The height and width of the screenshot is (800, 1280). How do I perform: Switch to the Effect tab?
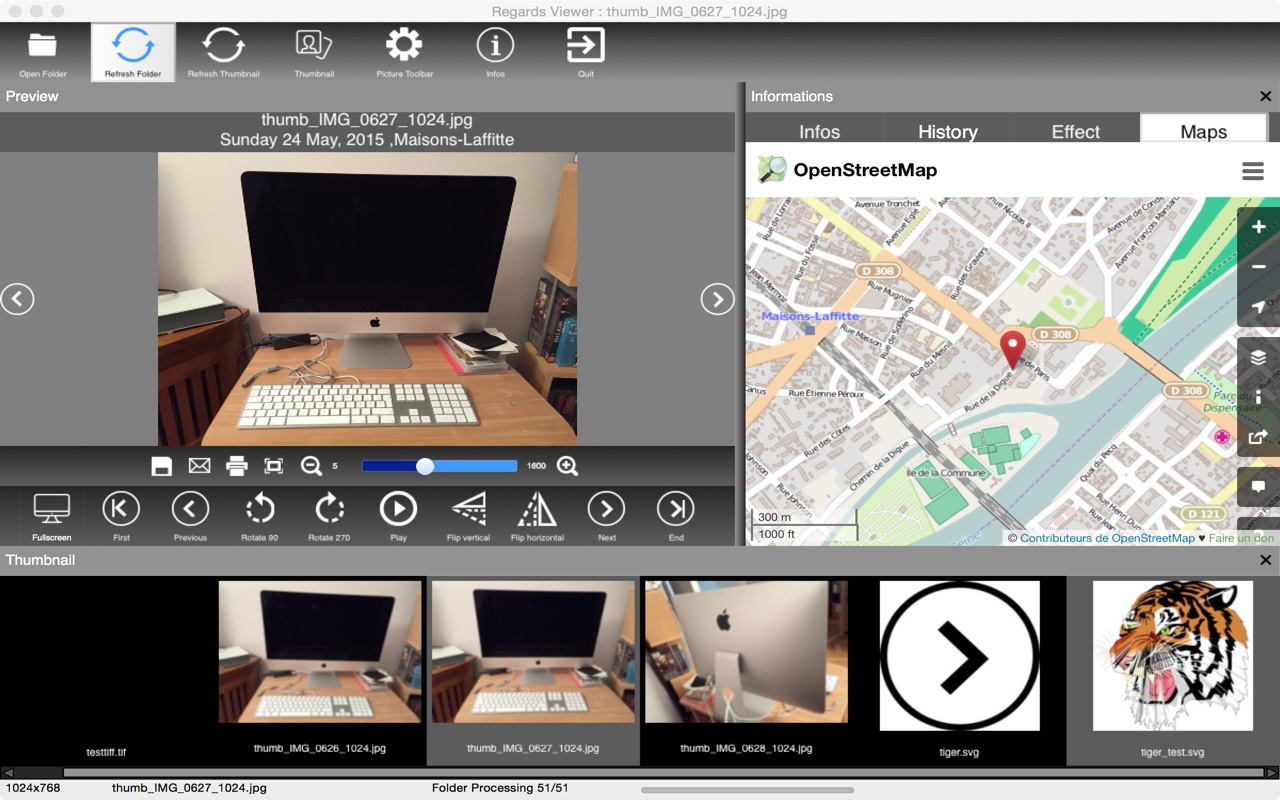[1075, 132]
